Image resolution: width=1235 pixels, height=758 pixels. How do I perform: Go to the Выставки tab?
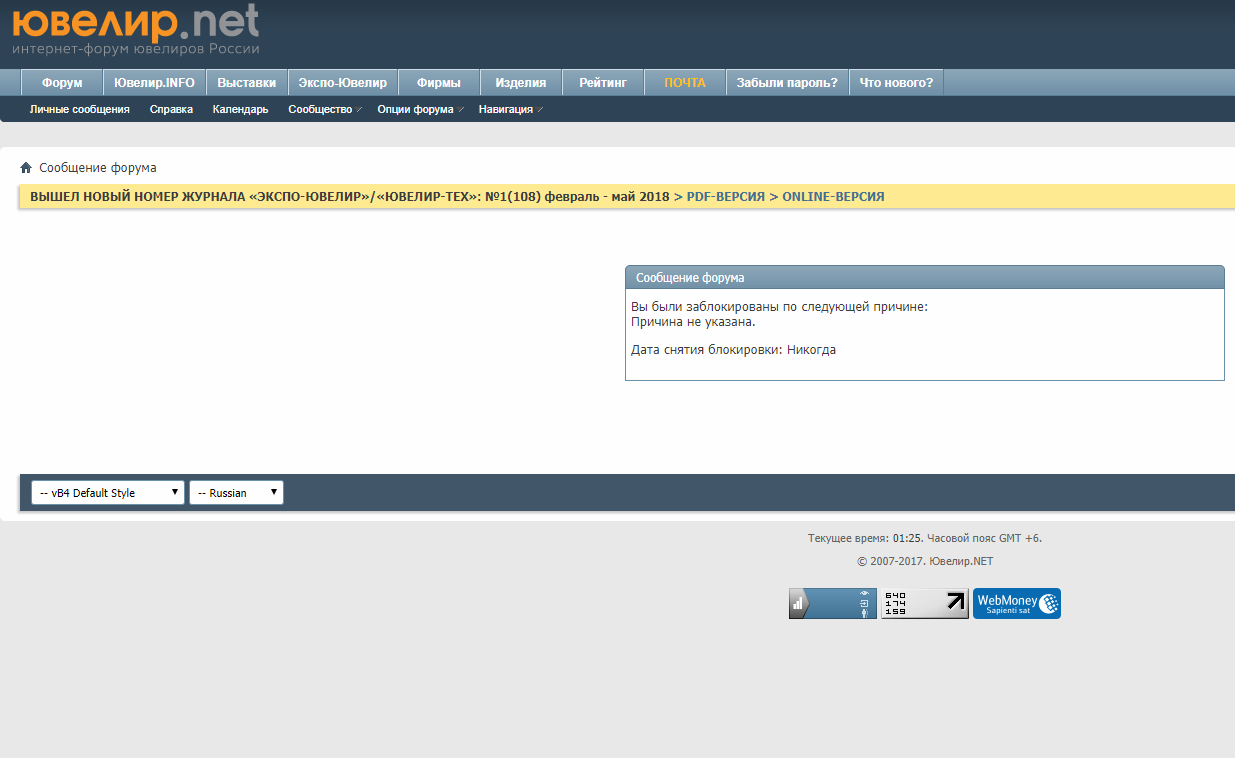(246, 83)
